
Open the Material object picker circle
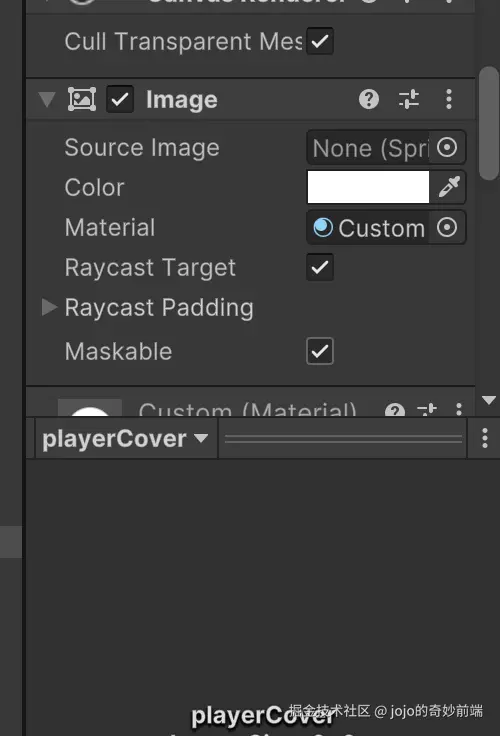(447, 228)
